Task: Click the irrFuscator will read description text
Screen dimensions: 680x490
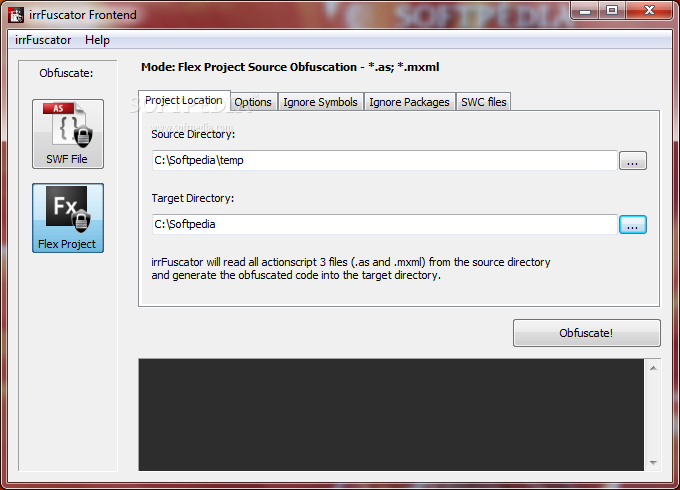Action: [x=350, y=268]
